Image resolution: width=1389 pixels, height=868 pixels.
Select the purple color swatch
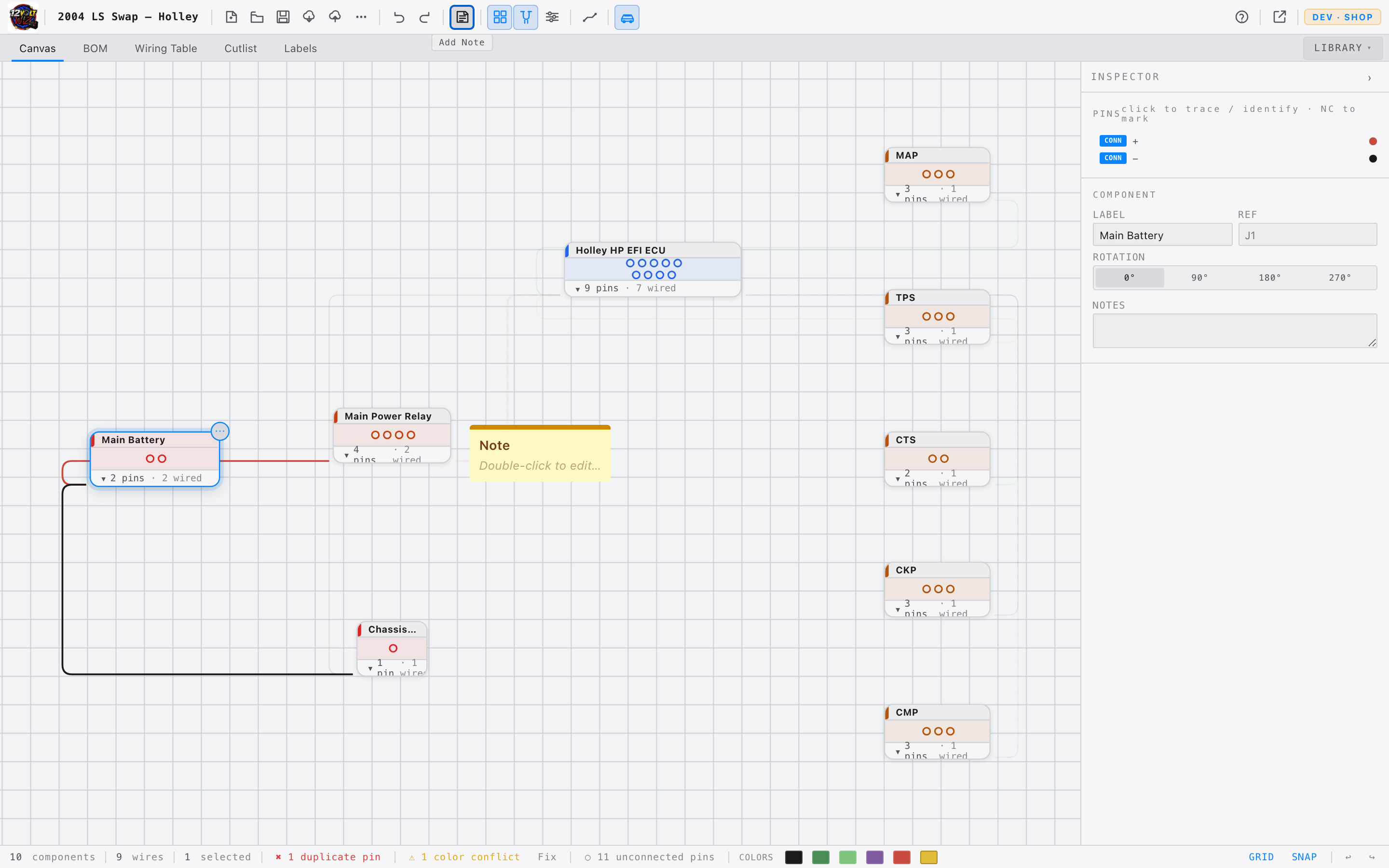(x=875, y=857)
